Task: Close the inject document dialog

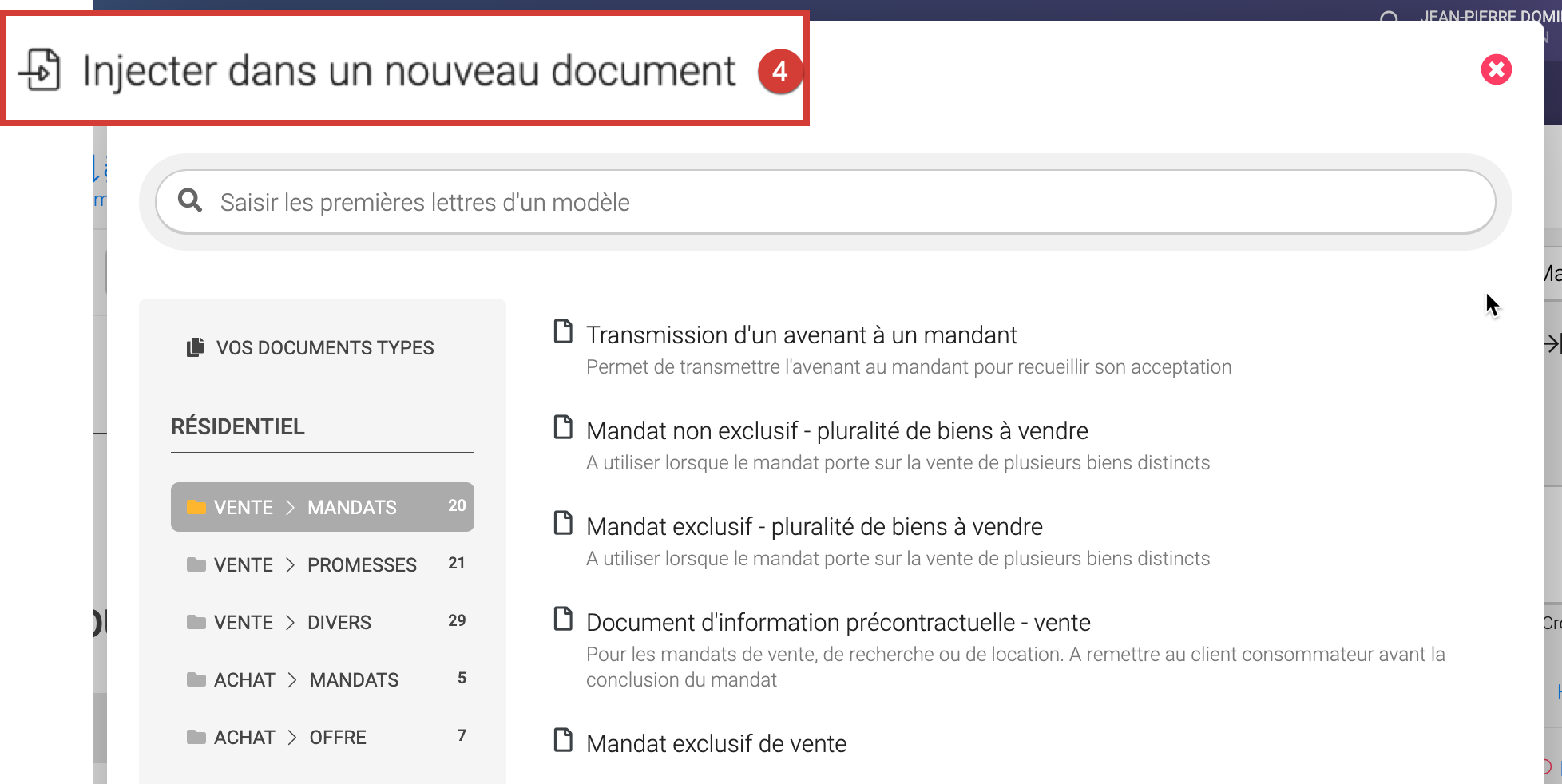Action: (x=1496, y=69)
